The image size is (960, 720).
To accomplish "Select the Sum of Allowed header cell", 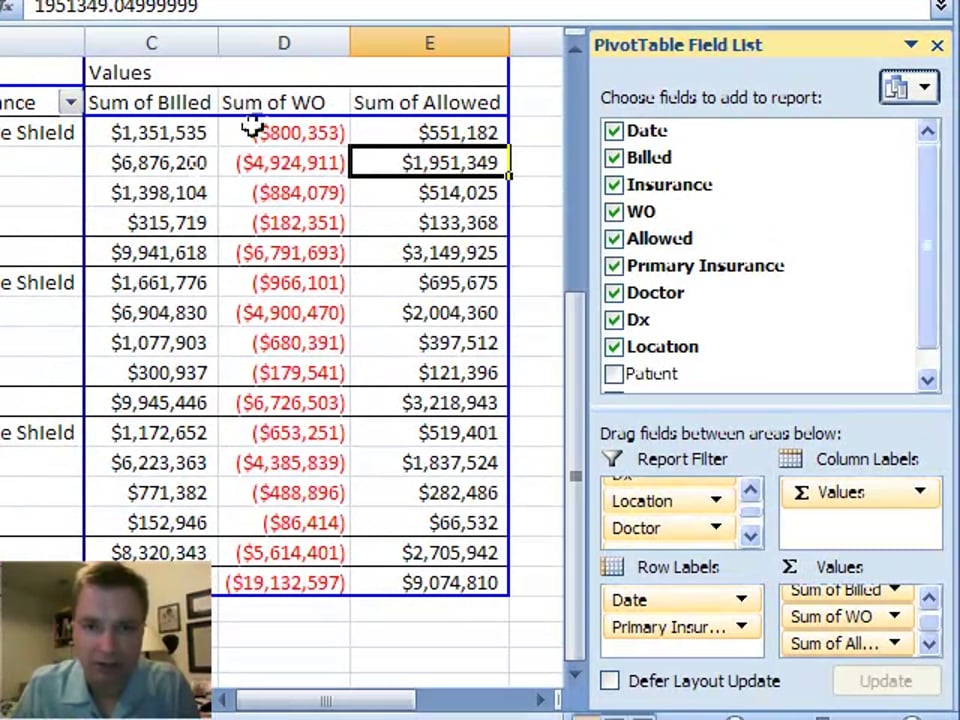I will pyautogui.click(x=429, y=102).
